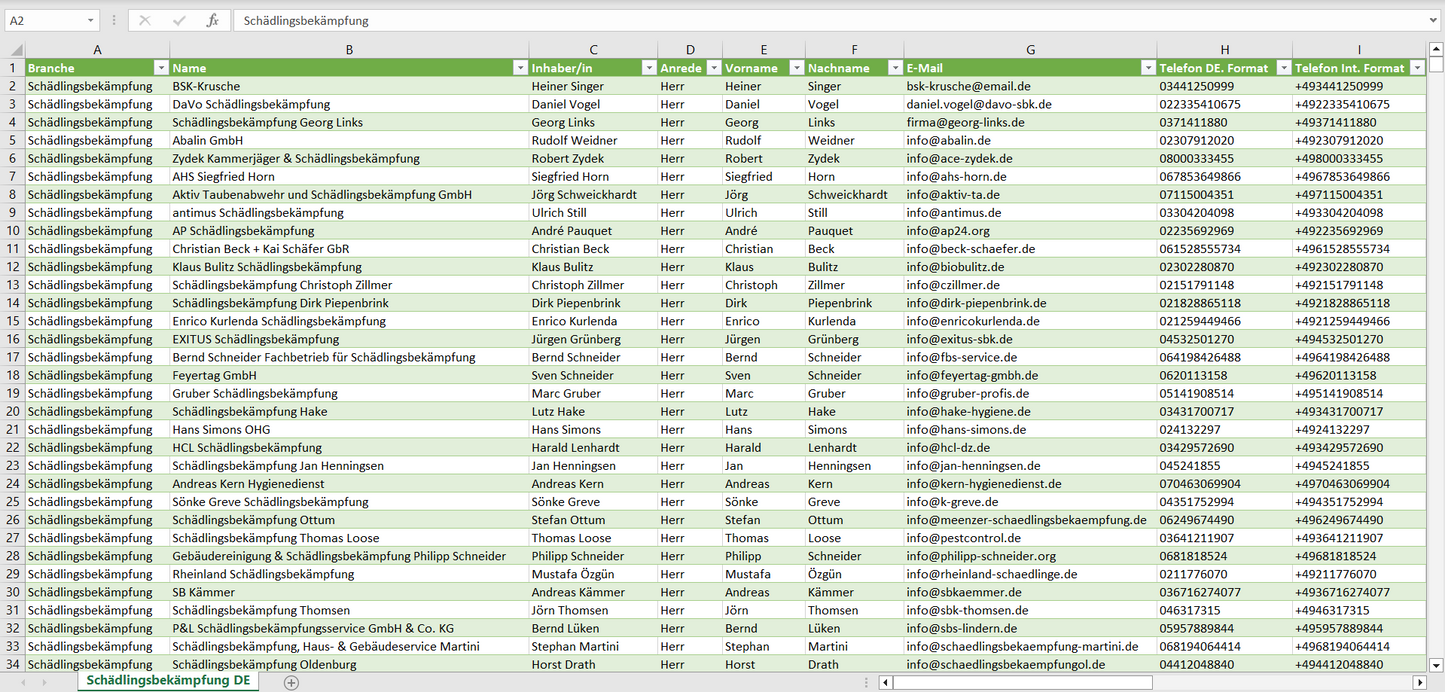The image size is (1445, 692).
Task: Click the Cancel X icon in formula bar
Action: (145, 20)
